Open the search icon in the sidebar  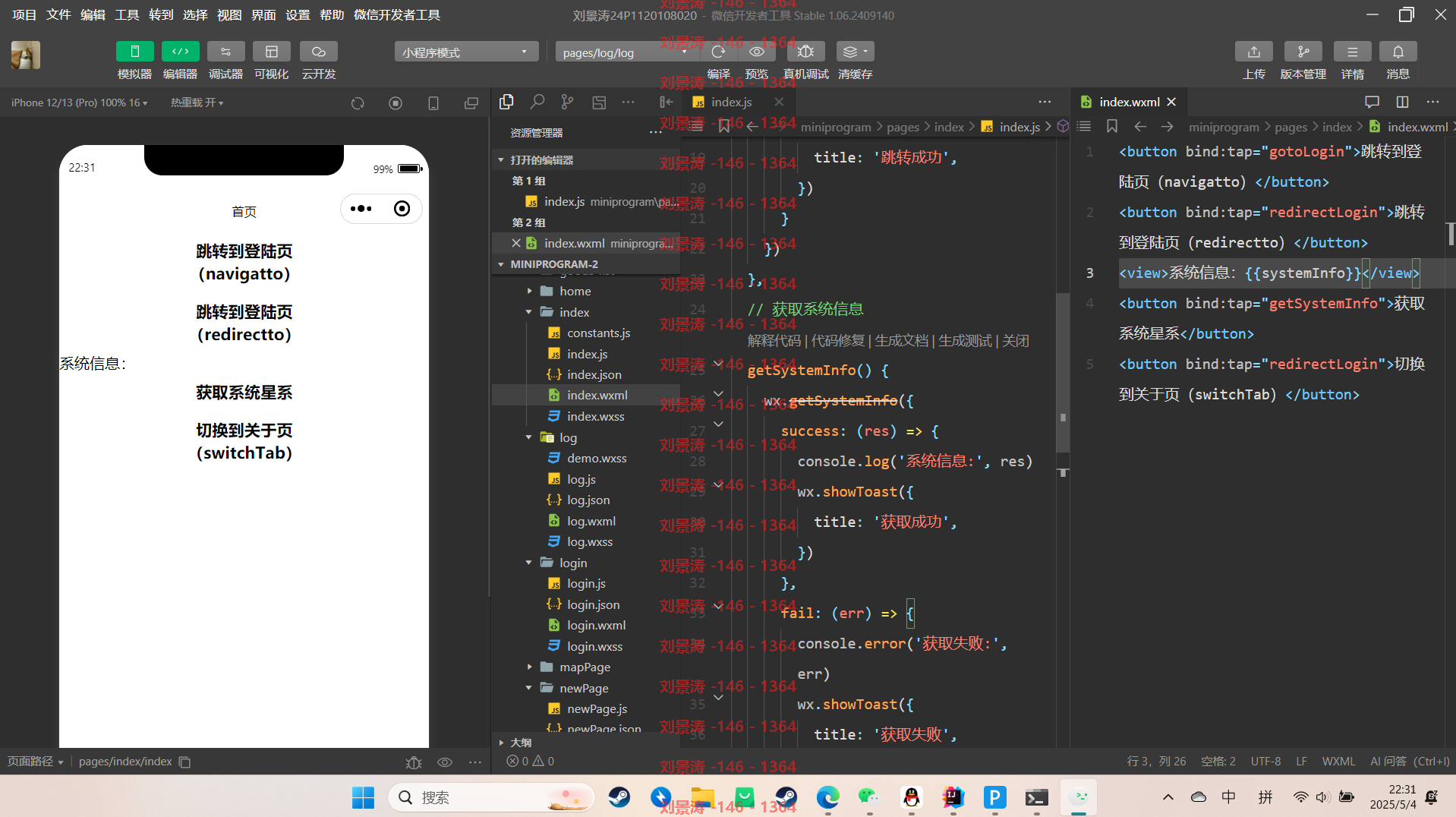[x=537, y=102]
